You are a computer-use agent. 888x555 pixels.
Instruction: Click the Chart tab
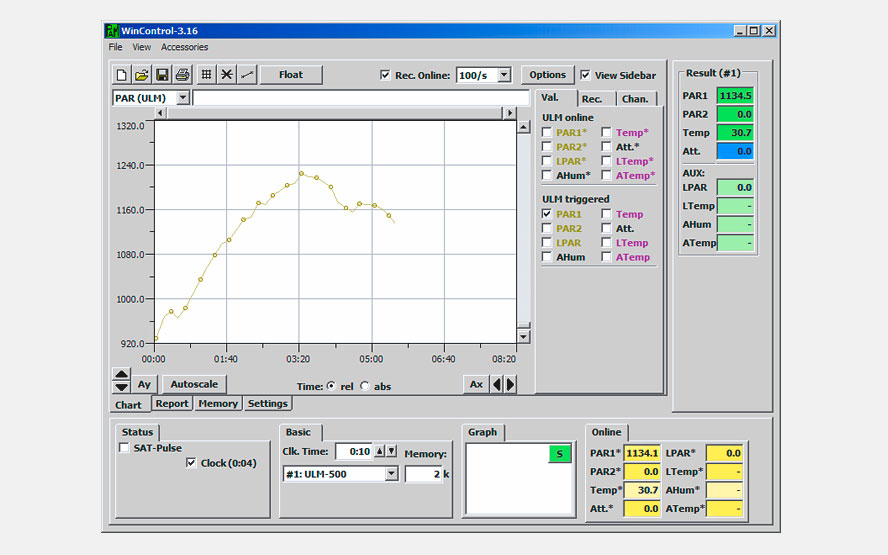(129, 405)
